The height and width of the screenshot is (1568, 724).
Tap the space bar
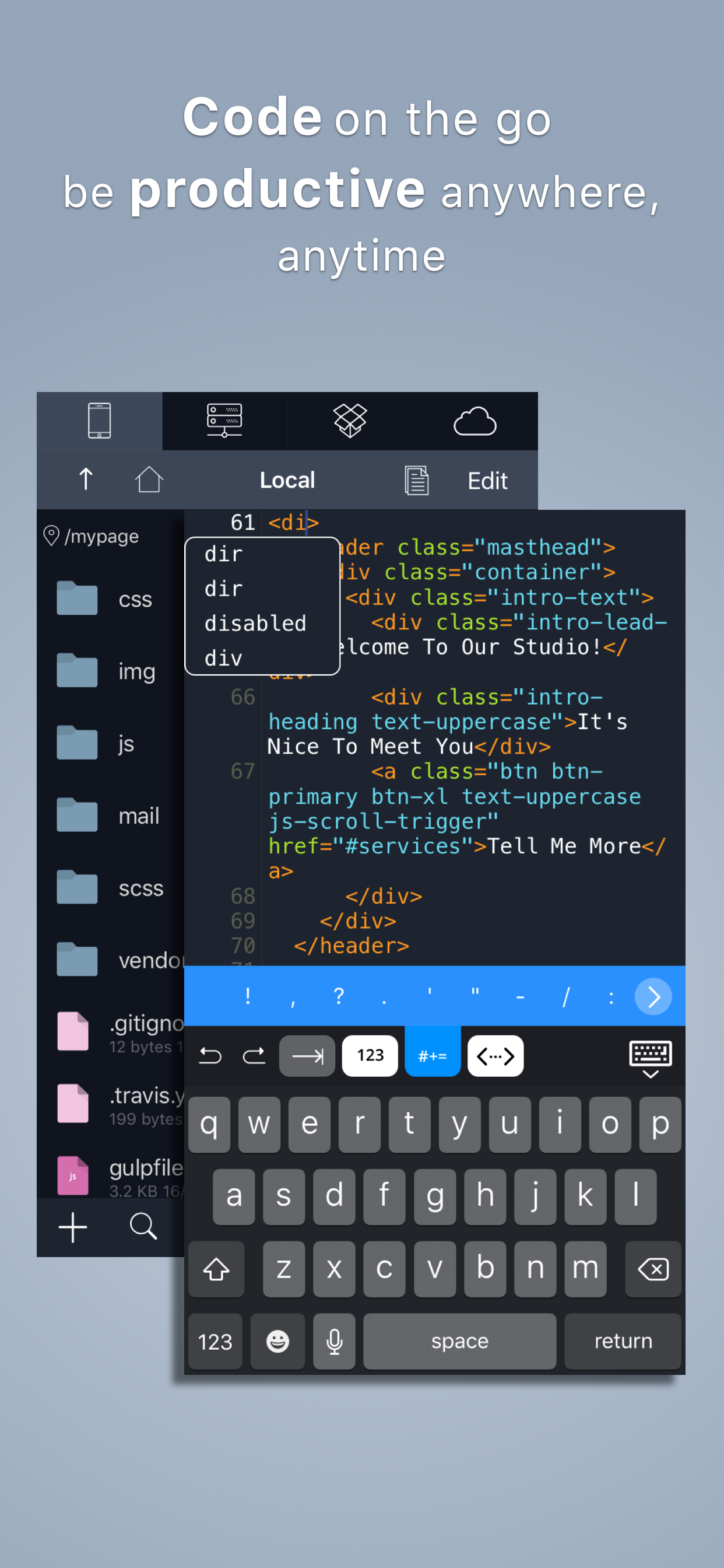point(459,1342)
